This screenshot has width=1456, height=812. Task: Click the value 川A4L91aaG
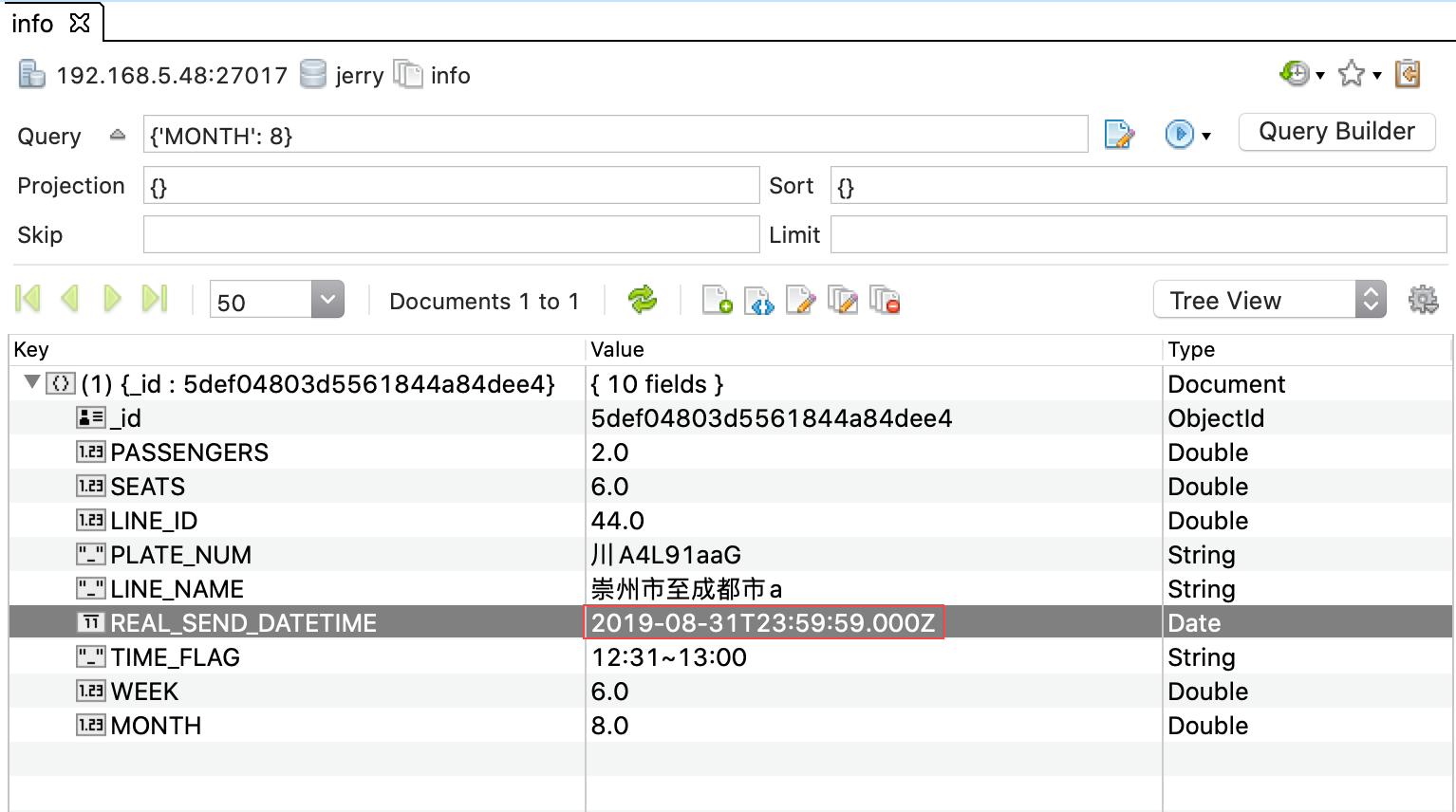click(666, 554)
